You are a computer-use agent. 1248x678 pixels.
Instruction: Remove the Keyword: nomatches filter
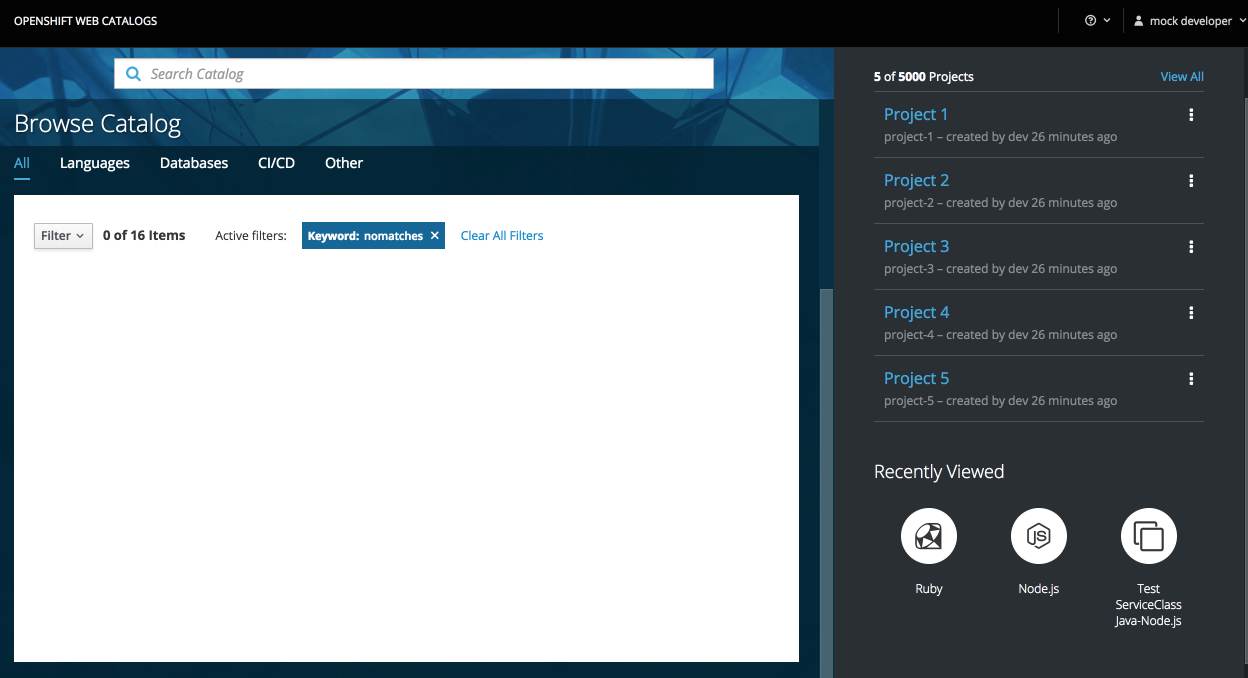tap(434, 235)
